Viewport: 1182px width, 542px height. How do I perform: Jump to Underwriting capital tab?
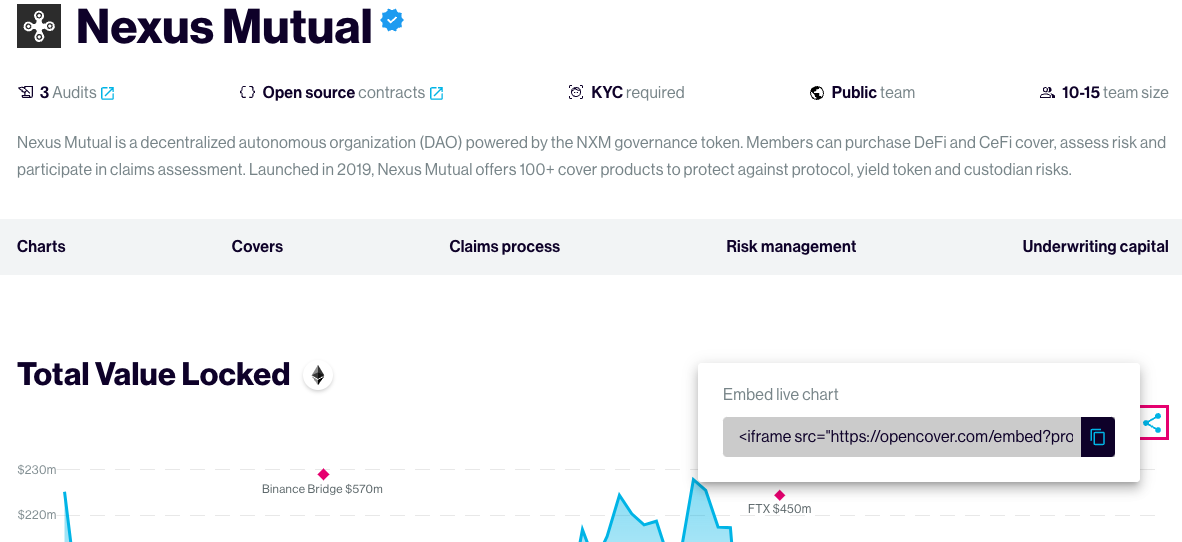[1095, 247]
